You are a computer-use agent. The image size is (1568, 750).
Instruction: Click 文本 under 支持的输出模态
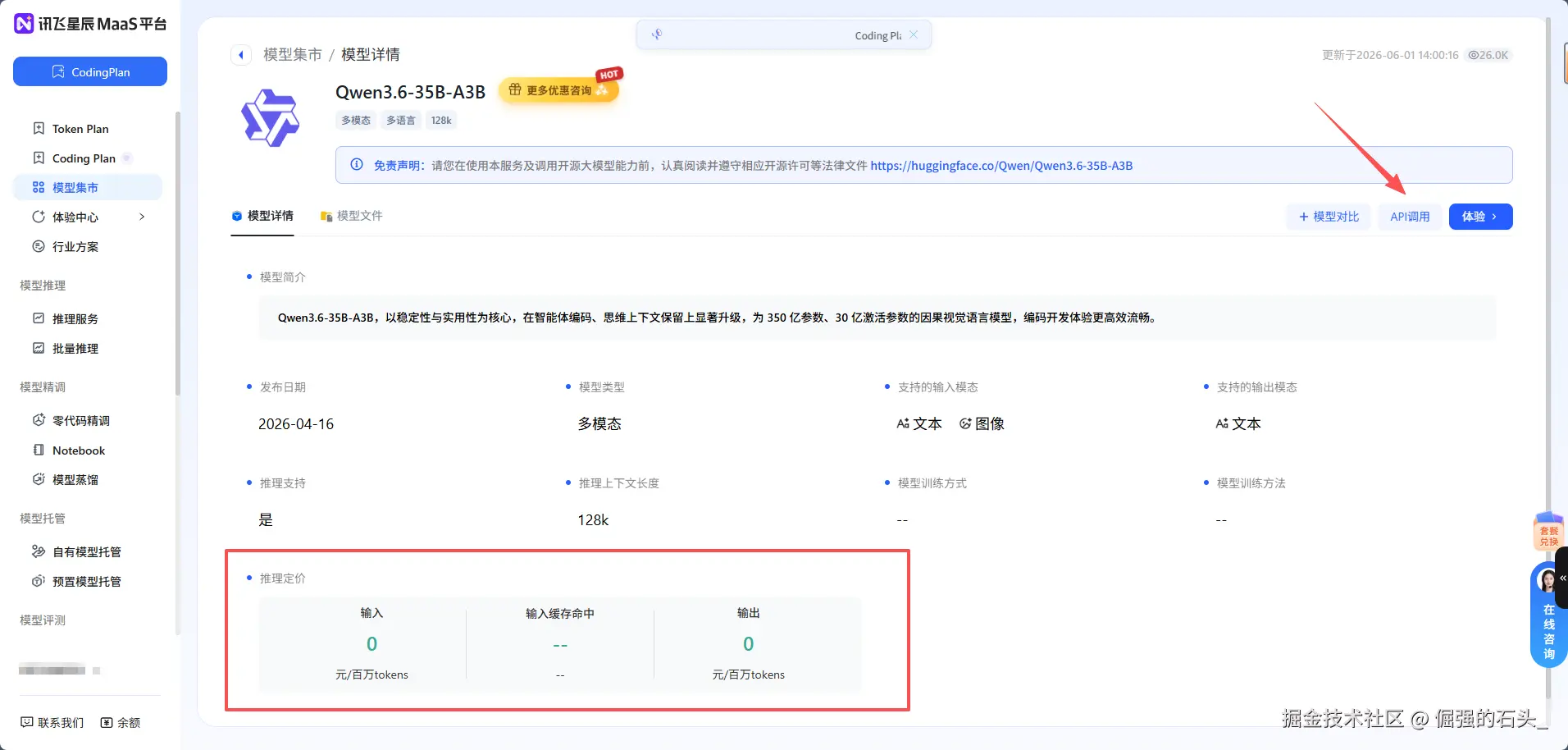coord(1238,424)
